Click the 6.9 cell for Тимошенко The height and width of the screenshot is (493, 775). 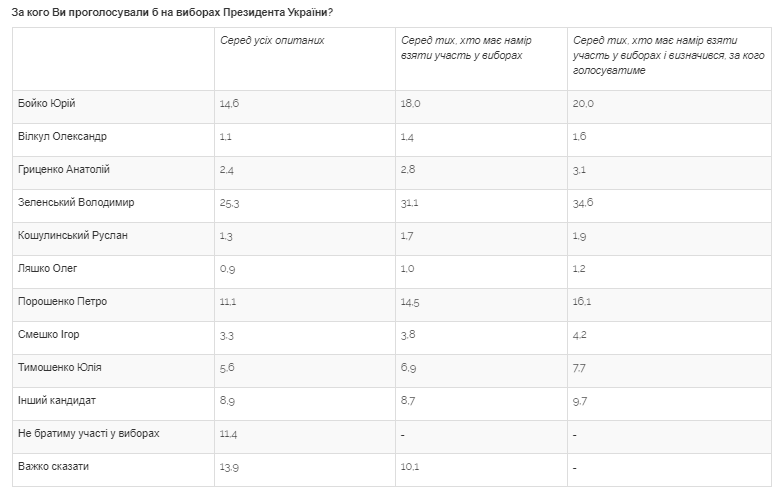408,368
